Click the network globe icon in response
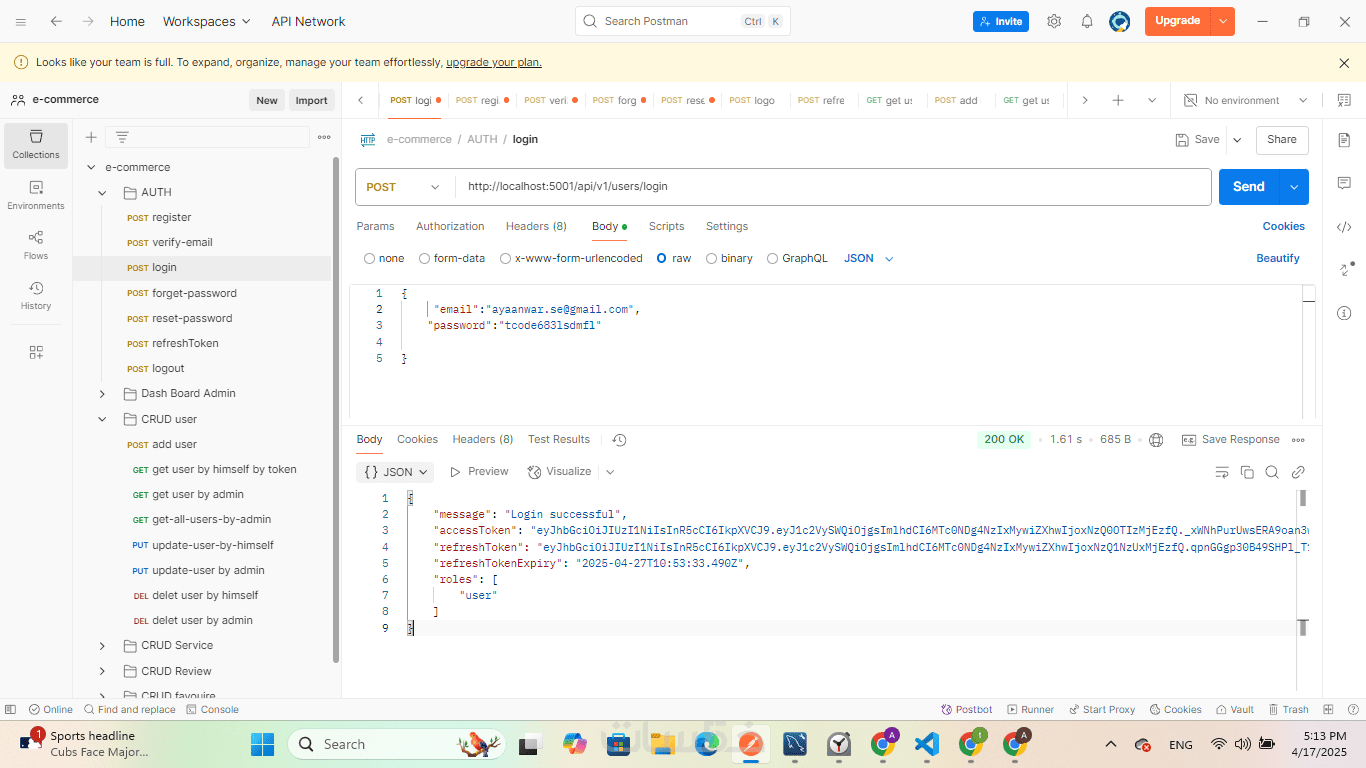The image size is (1366, 768). pyautogui.click(x=1156, y=440)
